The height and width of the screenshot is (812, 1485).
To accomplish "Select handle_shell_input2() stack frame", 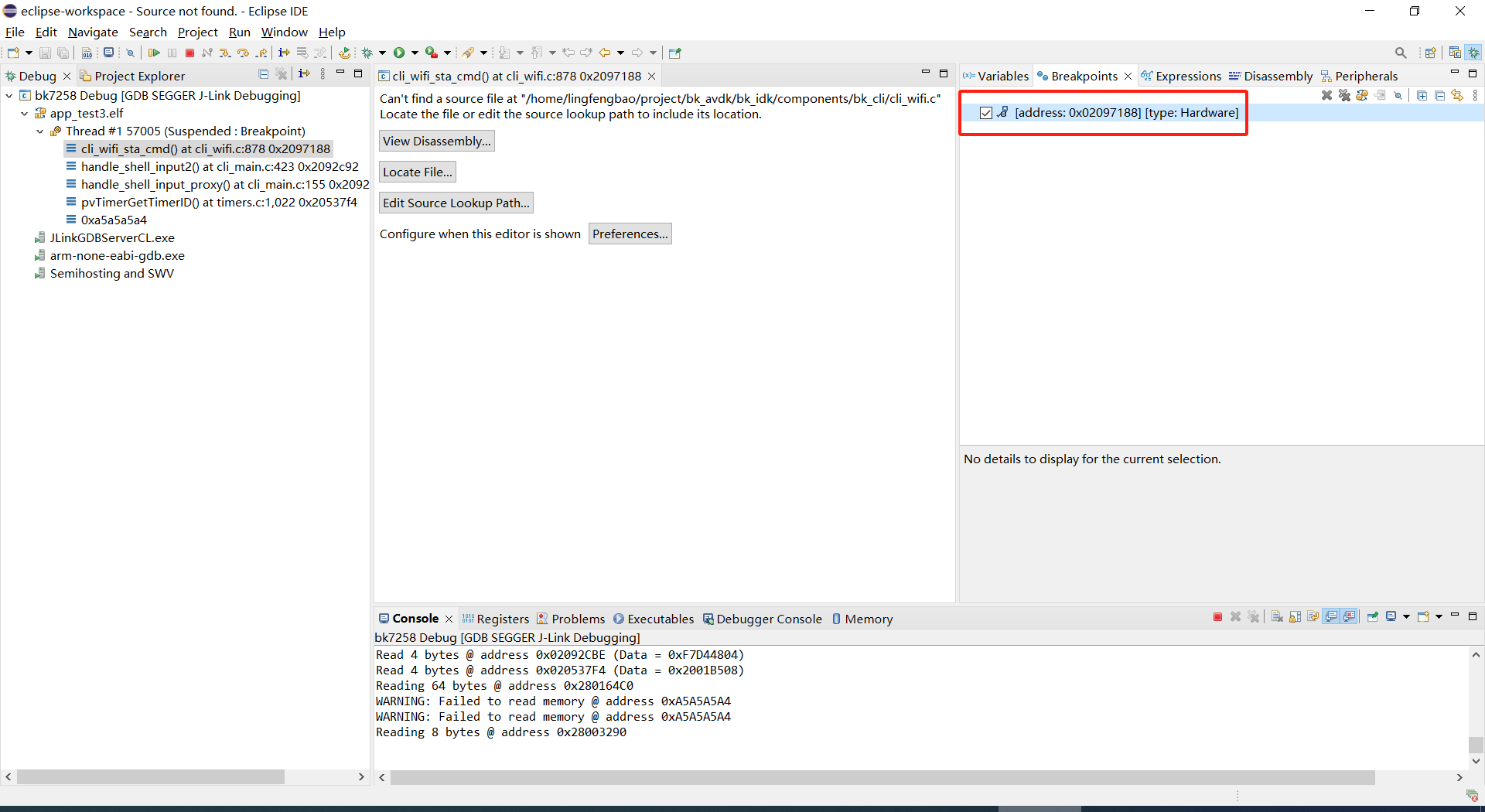I will [219, 167].
